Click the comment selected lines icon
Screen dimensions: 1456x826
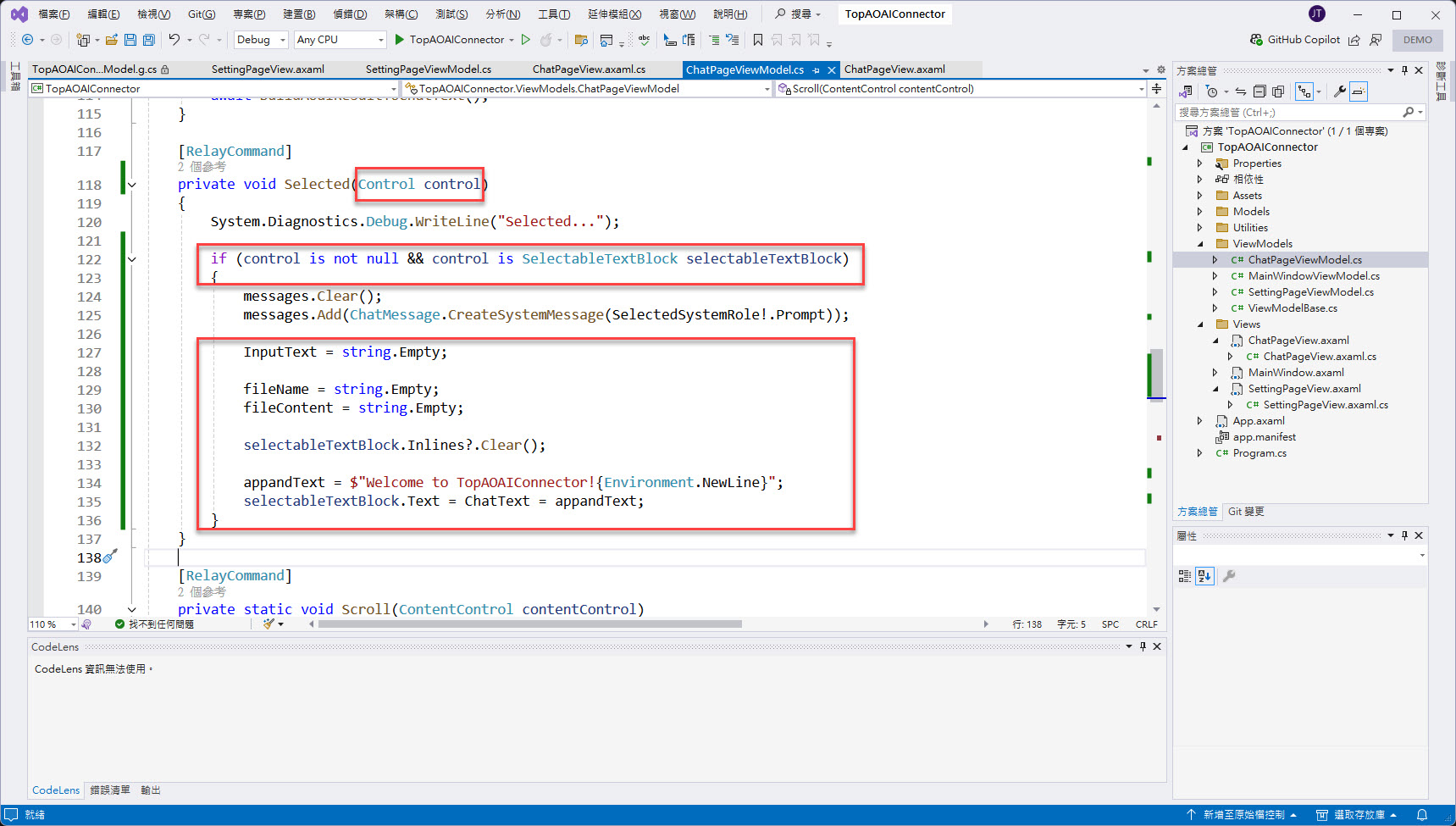click(714, 40)
